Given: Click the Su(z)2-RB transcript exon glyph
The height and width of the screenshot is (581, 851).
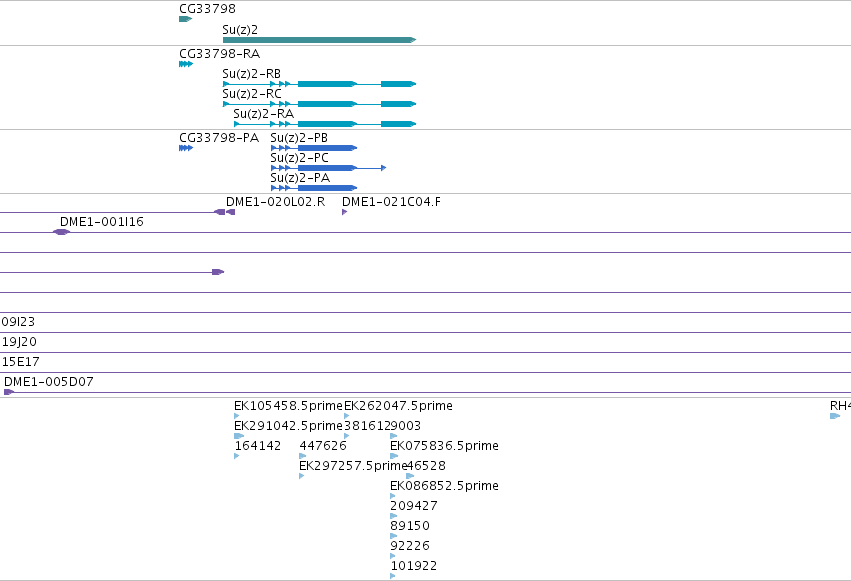Looking at the screenshot, I should [319, 84].
